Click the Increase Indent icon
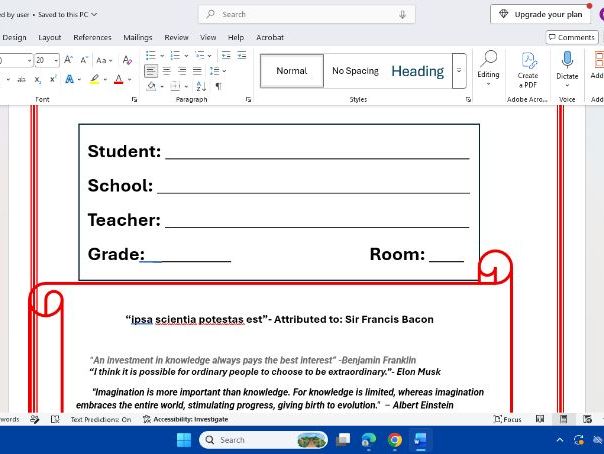Viewport: 604px width, 454px height. pos(242,55)
